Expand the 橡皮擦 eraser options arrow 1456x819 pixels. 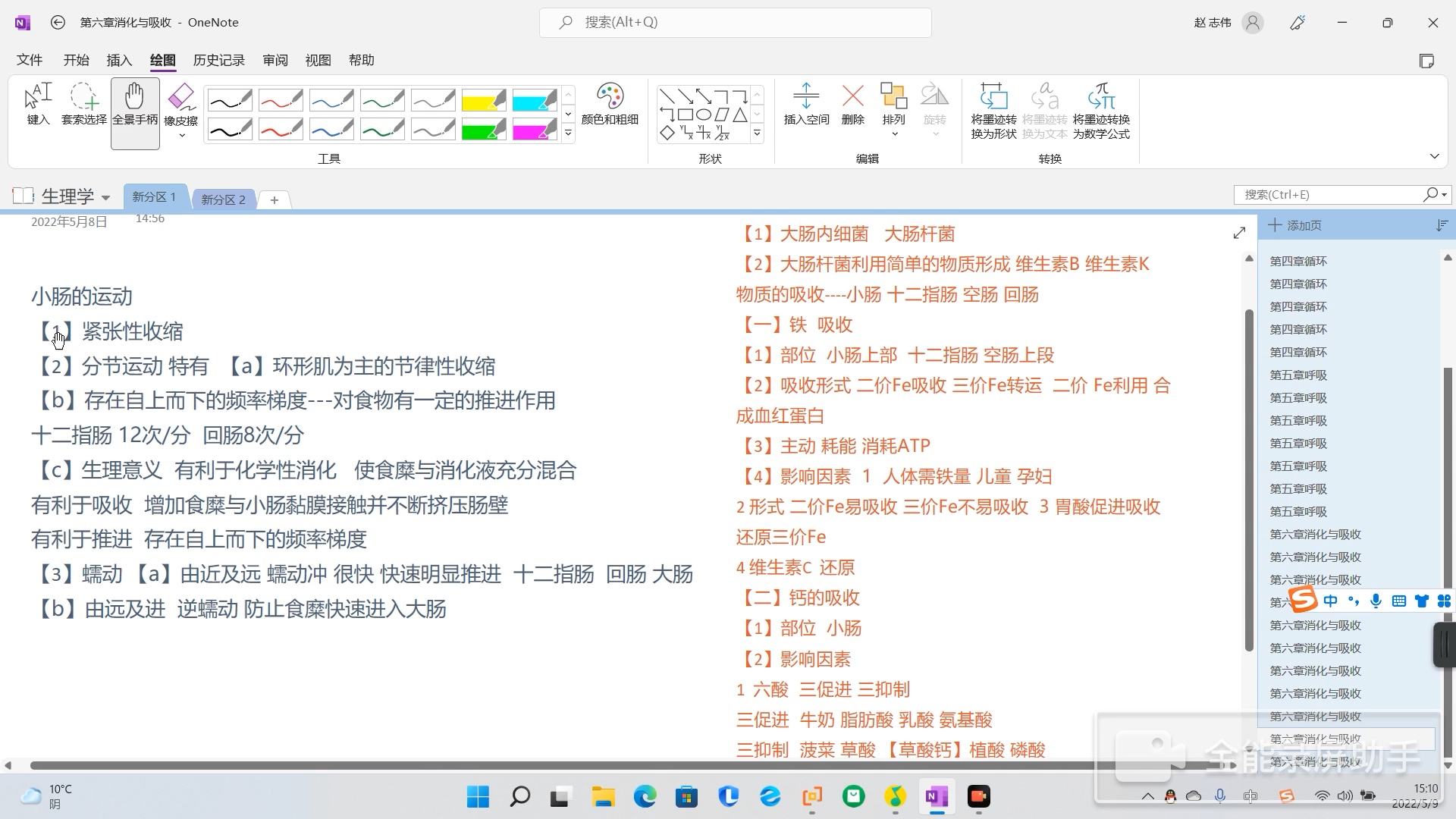pyautogui.click(x=181, y=136)
